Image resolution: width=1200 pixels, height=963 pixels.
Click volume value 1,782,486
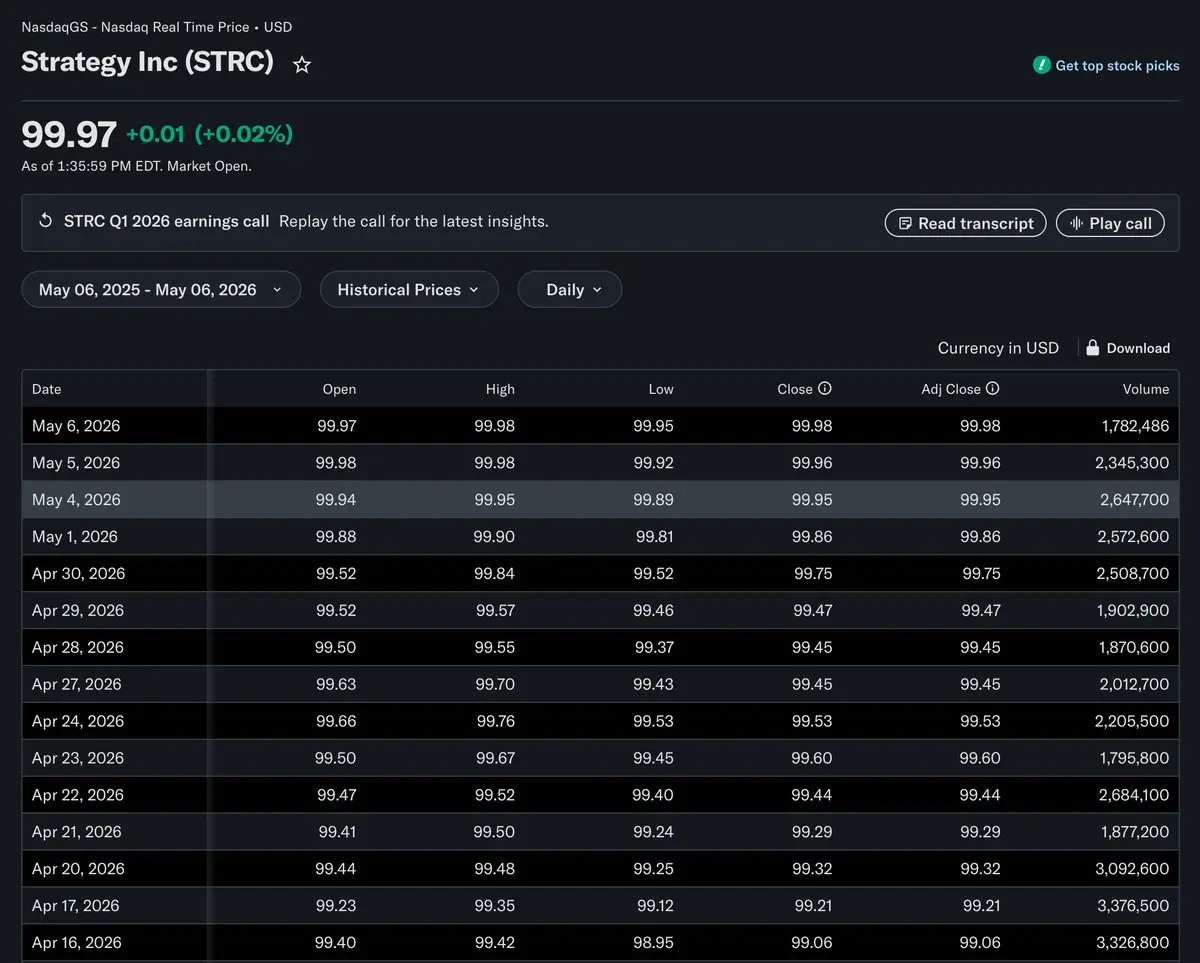coord(1135,426)
